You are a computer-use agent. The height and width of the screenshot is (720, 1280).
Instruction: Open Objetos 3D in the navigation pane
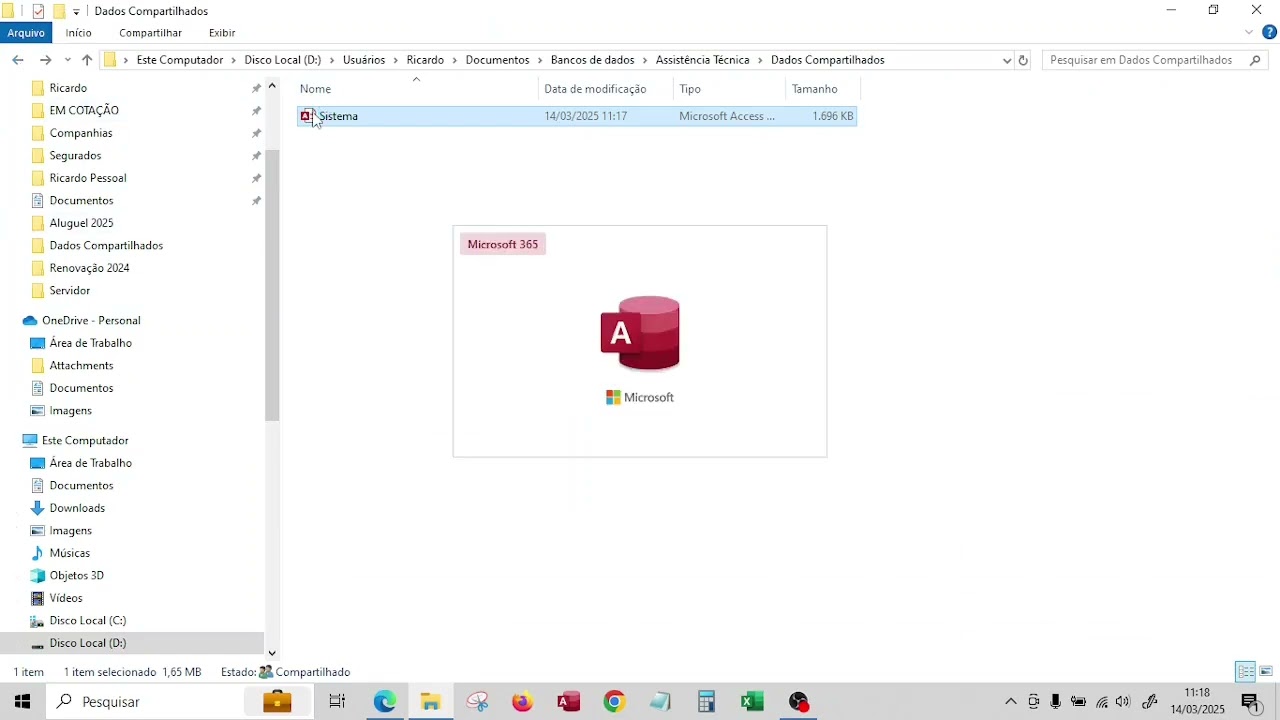[77, 575]
